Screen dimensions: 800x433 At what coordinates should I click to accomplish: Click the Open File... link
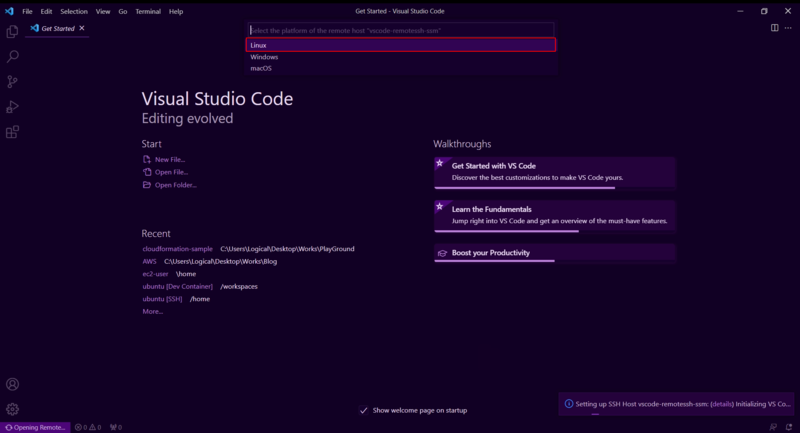pyautogui.click(x=171, y=172)
